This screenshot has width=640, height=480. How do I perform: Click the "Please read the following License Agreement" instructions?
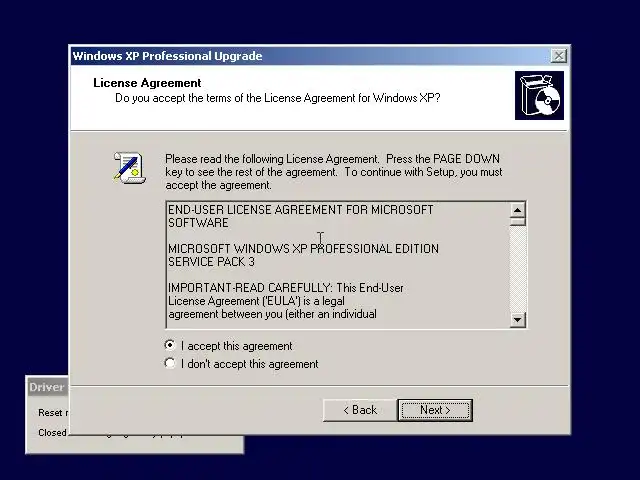click(333, 172)
